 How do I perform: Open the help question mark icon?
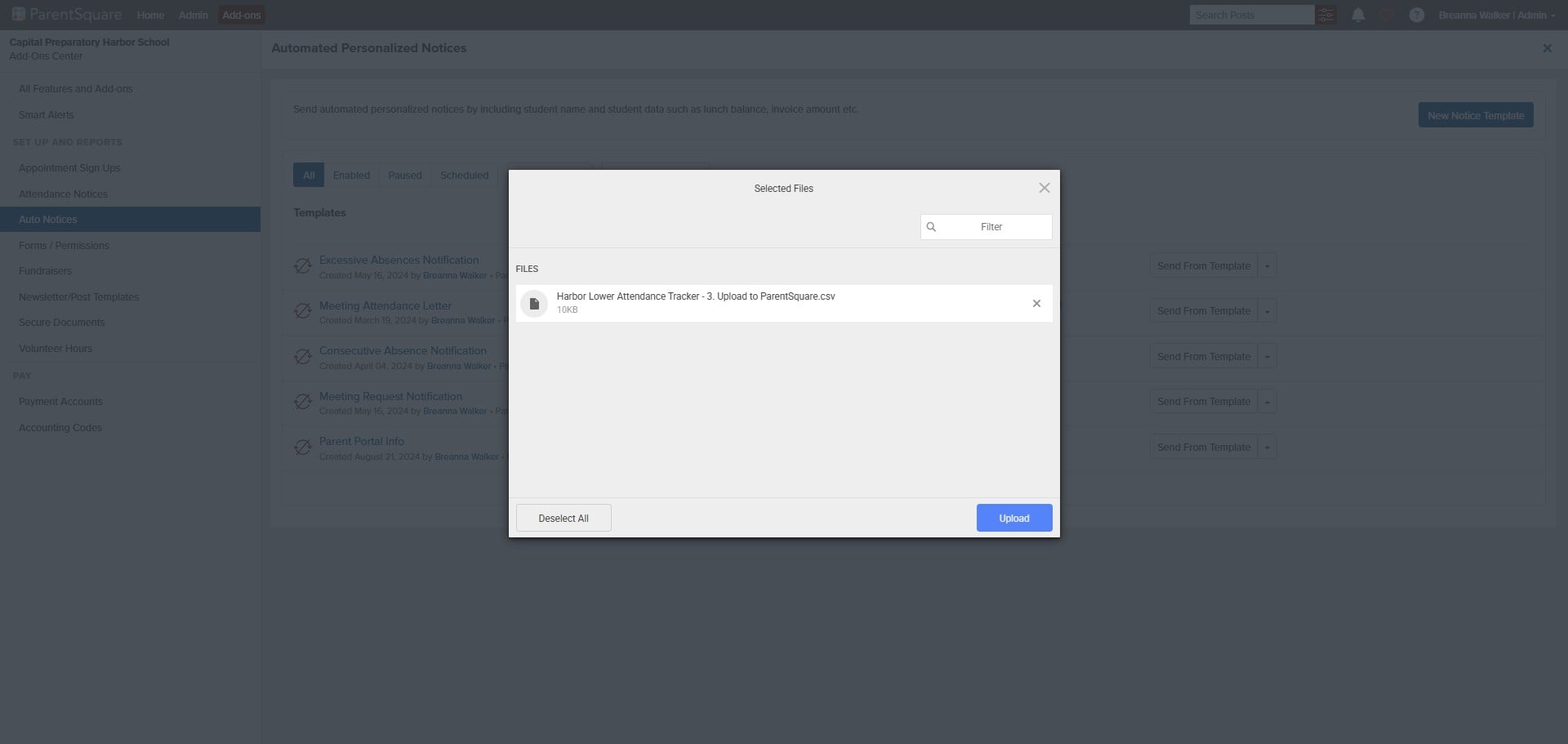click(x=1416, y=15)
